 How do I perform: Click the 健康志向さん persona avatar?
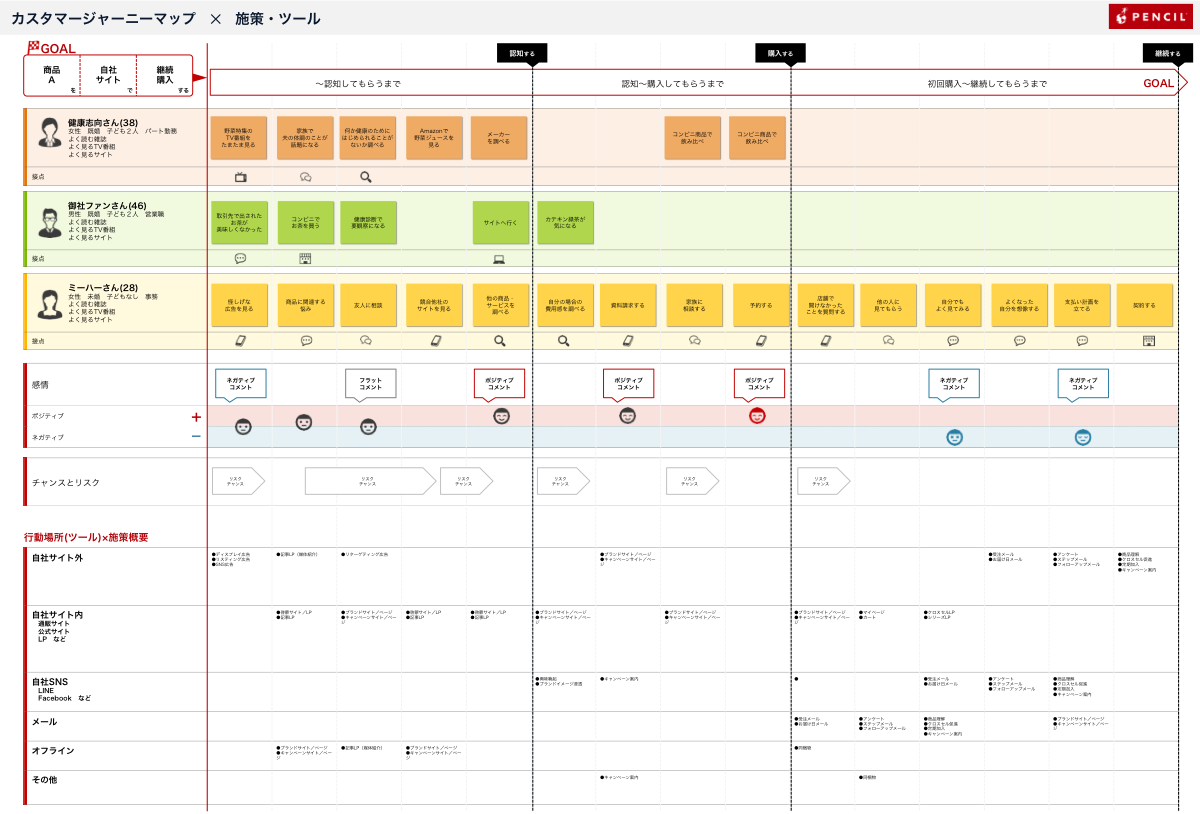point(50,133)
